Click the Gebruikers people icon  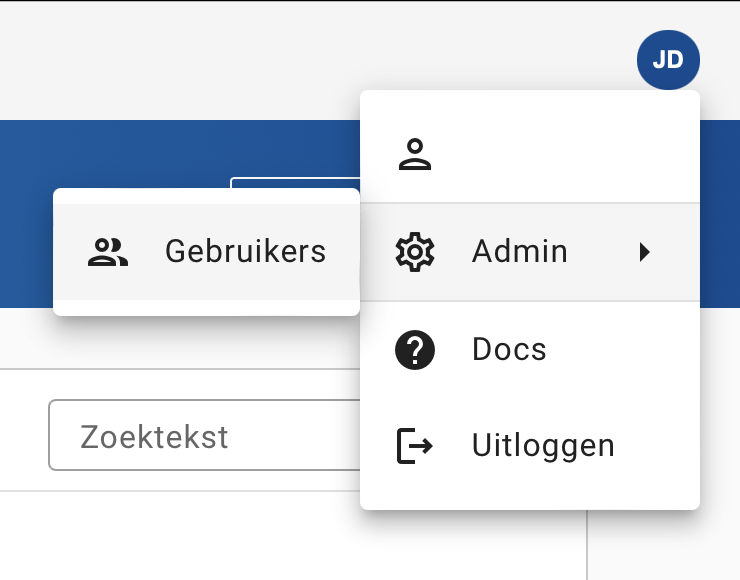coord(108,252)
